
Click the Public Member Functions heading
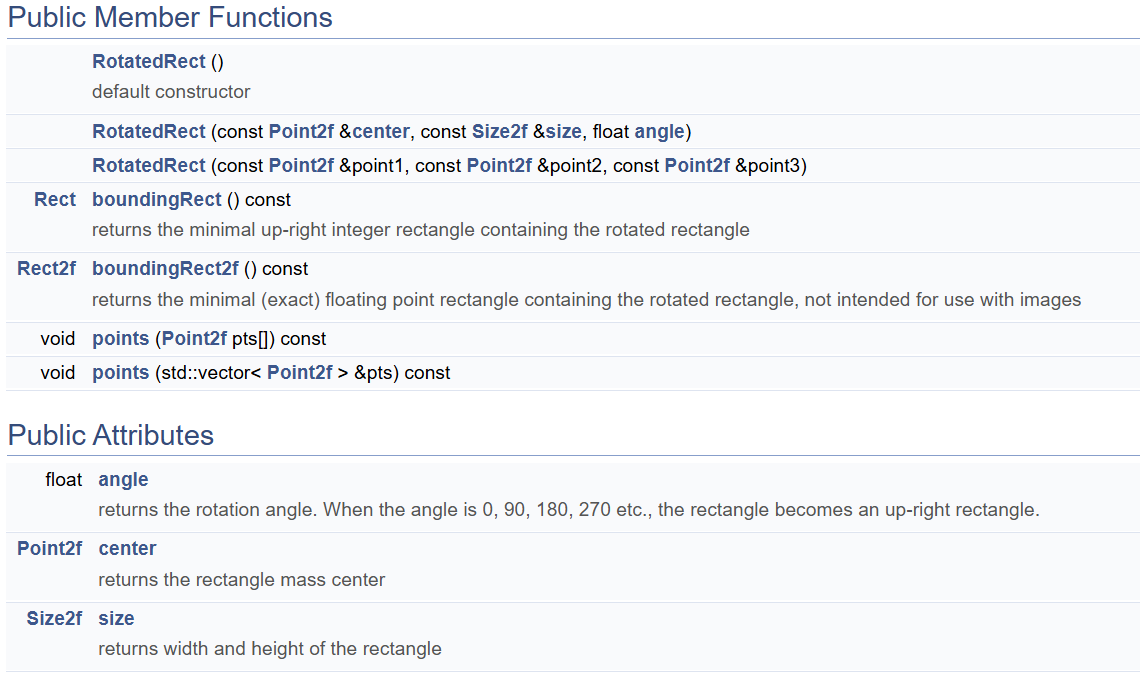tap(170, 17)
